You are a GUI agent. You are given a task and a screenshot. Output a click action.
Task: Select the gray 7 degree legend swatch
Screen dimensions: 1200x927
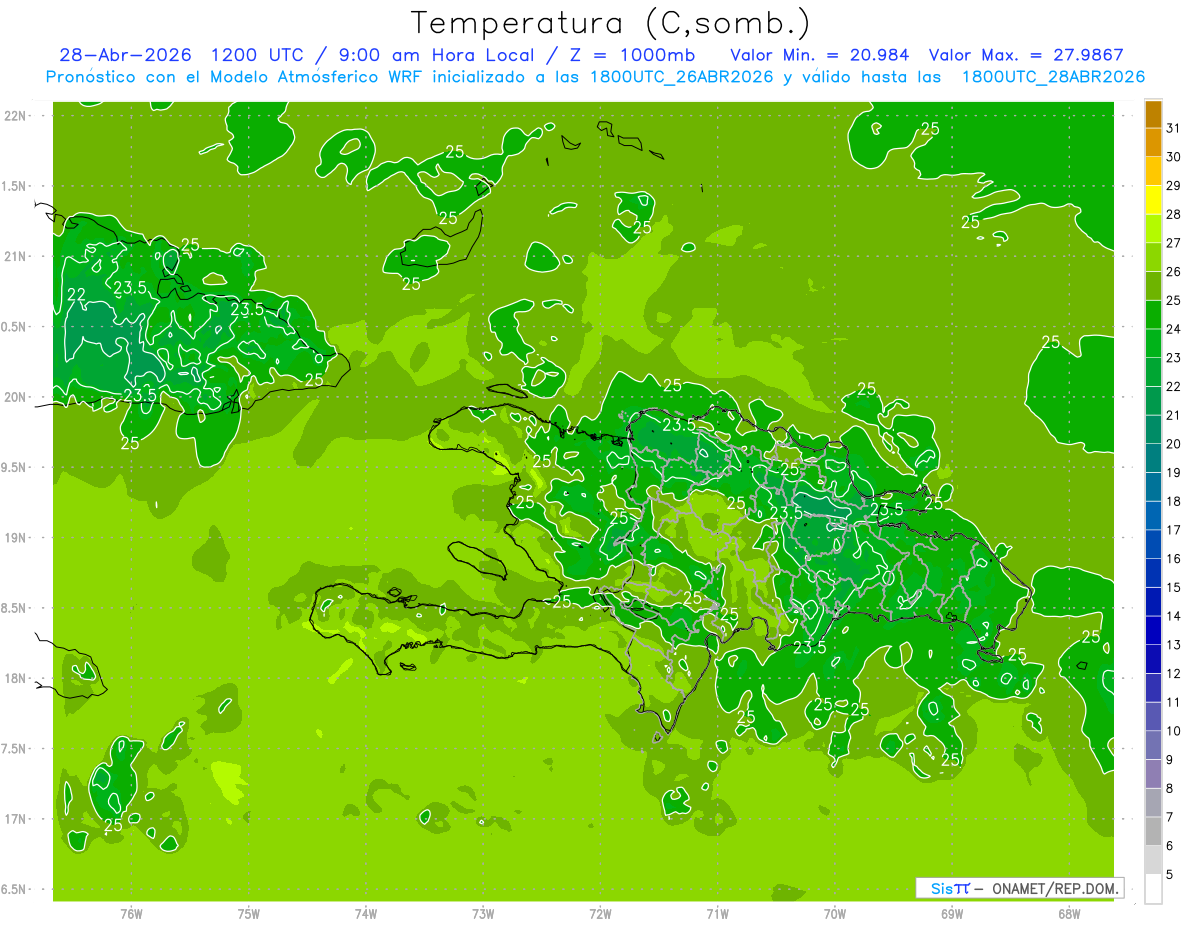click(1153, 803)
